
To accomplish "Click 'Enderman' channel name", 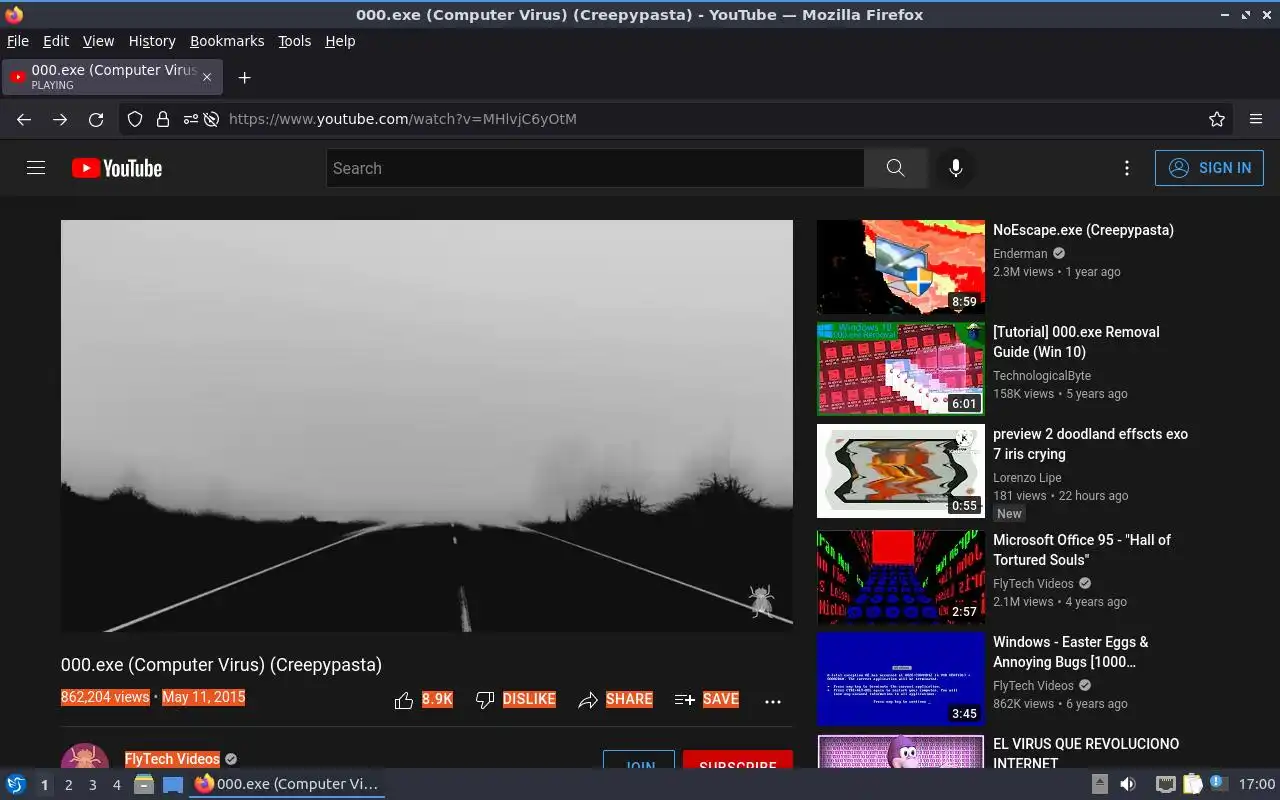I will click(1020, 254).
